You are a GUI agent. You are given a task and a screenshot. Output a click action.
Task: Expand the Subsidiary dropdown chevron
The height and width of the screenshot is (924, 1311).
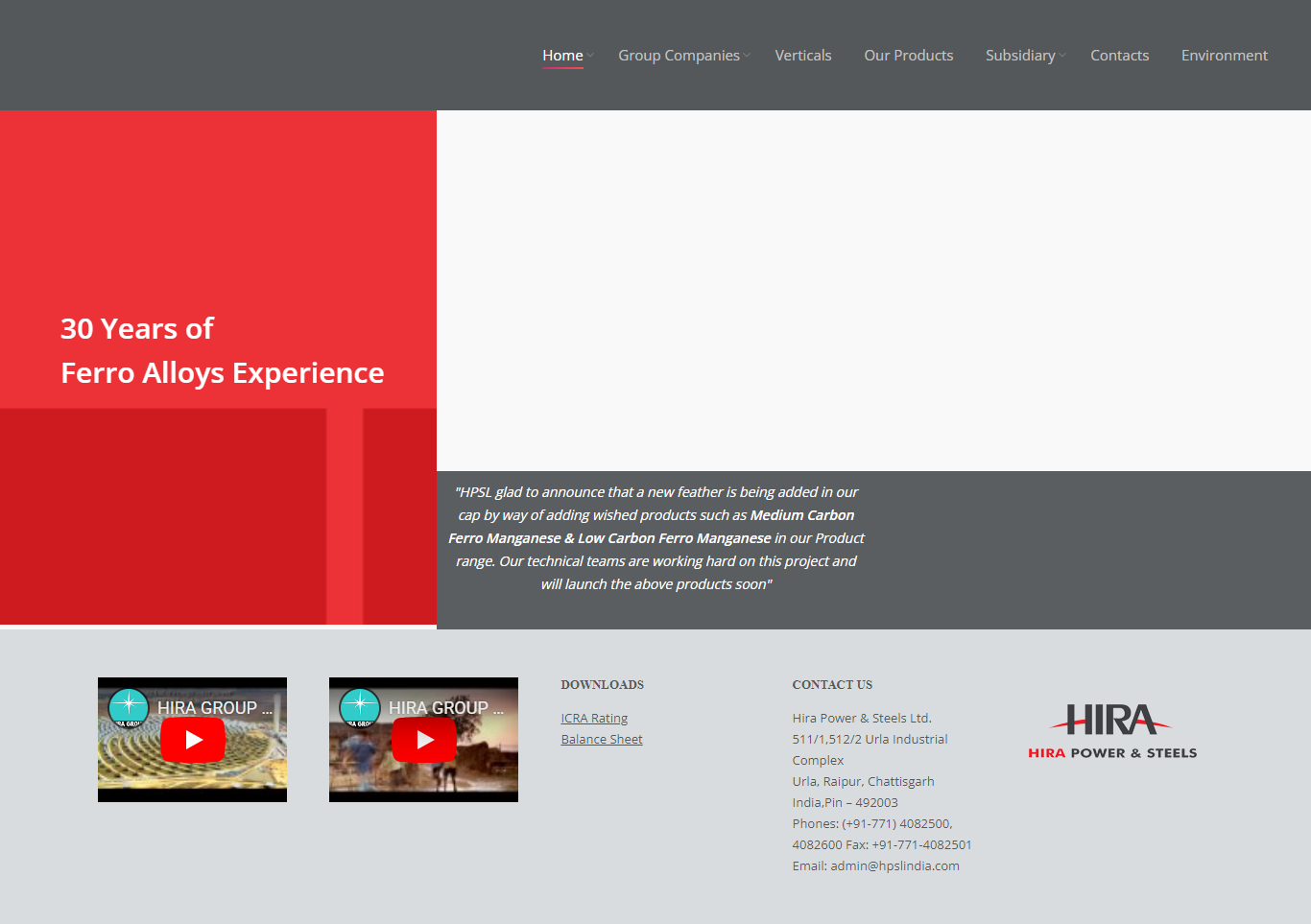[1062, 56]
